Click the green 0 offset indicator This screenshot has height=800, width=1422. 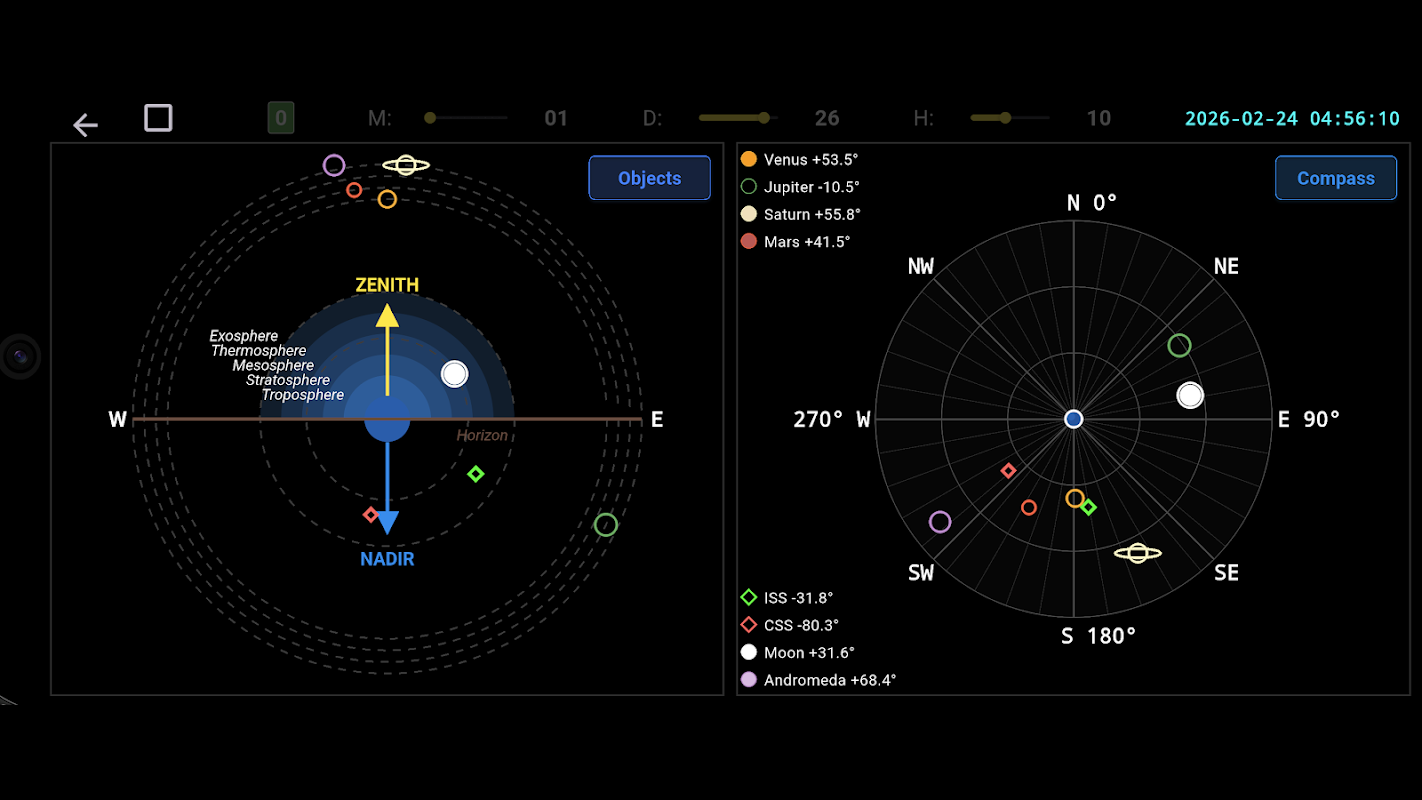tap(281, 118)
